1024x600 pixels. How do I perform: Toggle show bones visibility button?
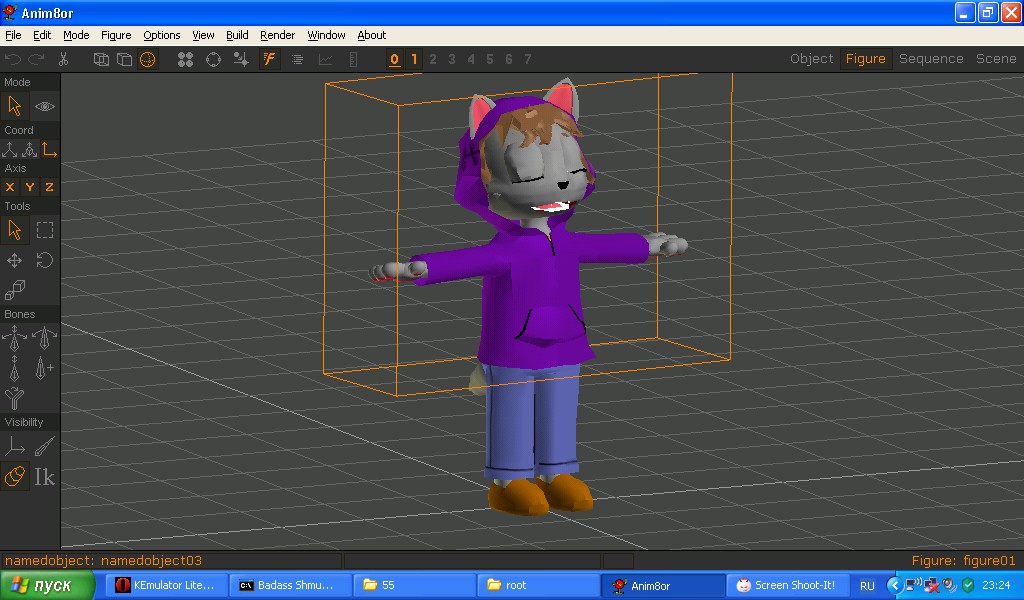click(x=45, y=446)
